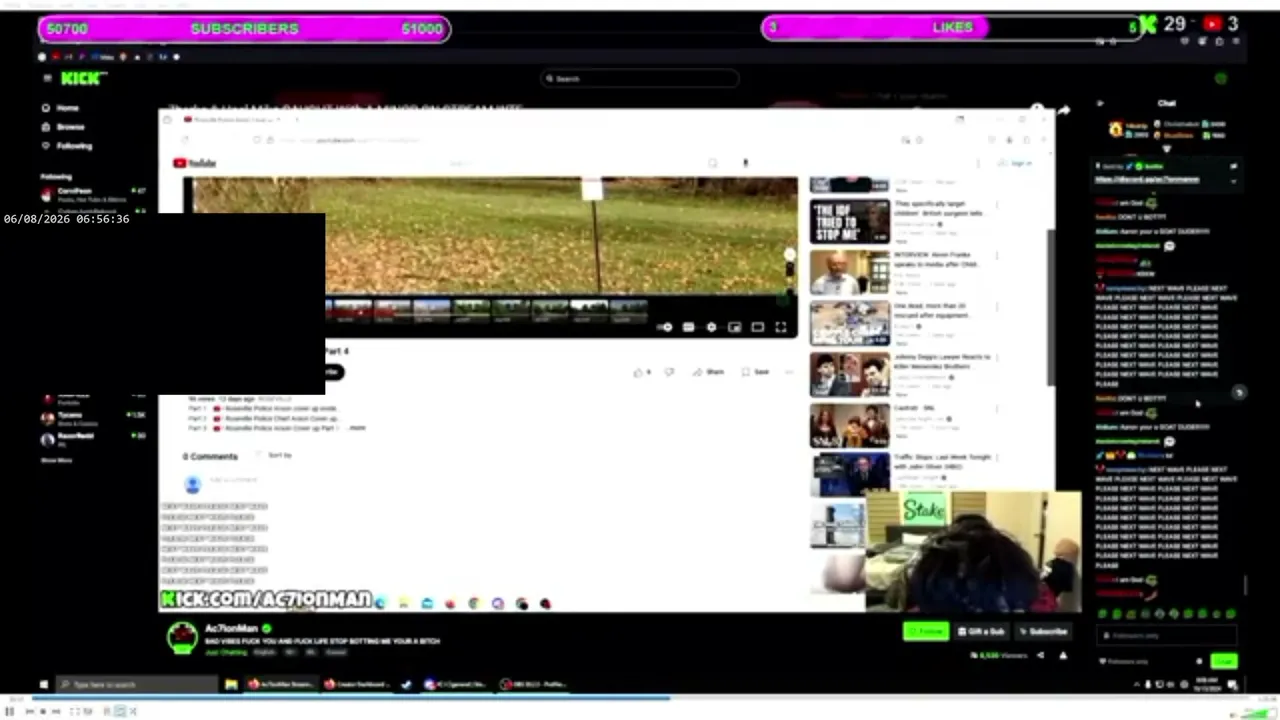Open more actions next to Save
Screen dimensions: 1280x720
[789, 372]
